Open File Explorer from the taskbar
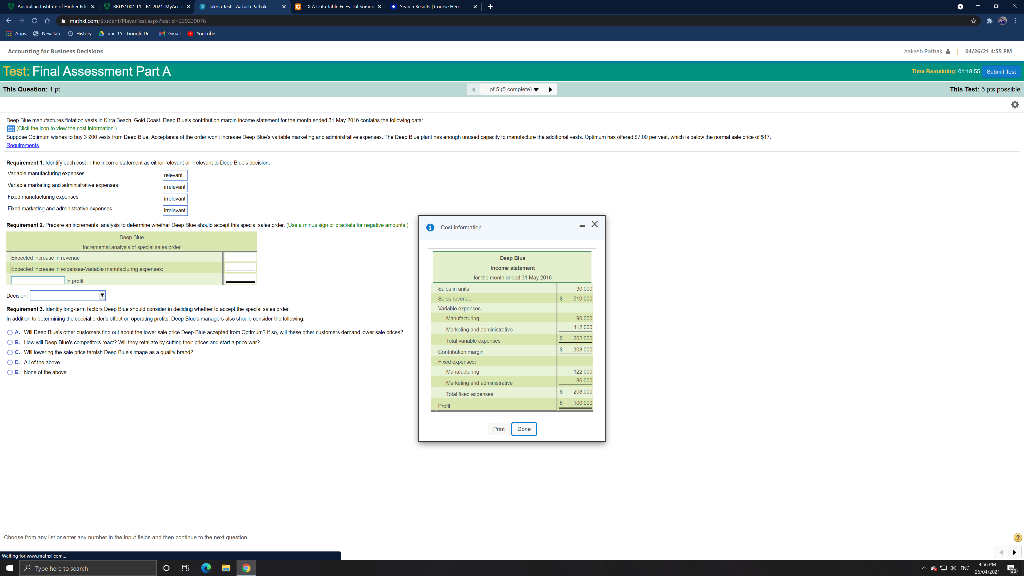Viewport: 1024px width, 576px height. [x=226, y=568]
